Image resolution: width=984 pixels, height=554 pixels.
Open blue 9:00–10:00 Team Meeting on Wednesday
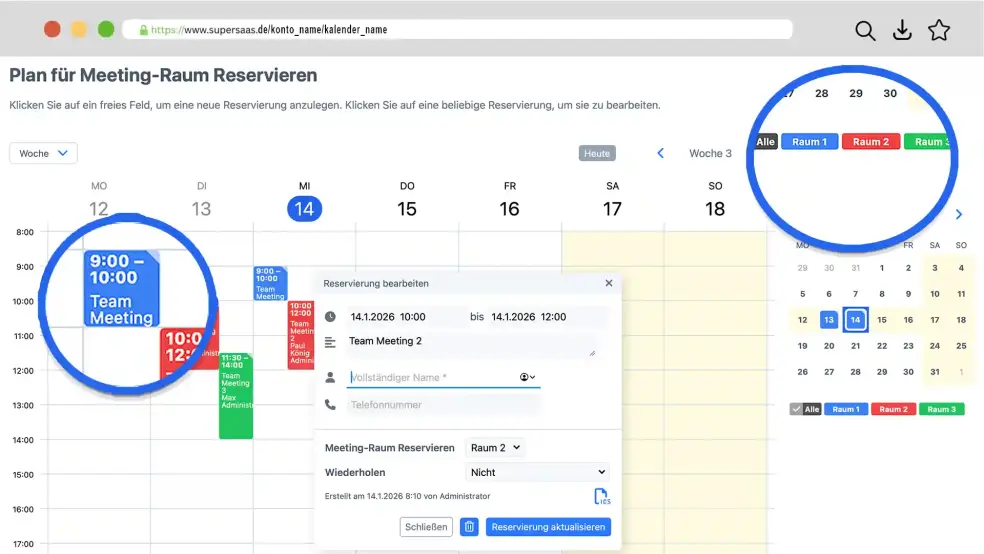coord(270,284)
